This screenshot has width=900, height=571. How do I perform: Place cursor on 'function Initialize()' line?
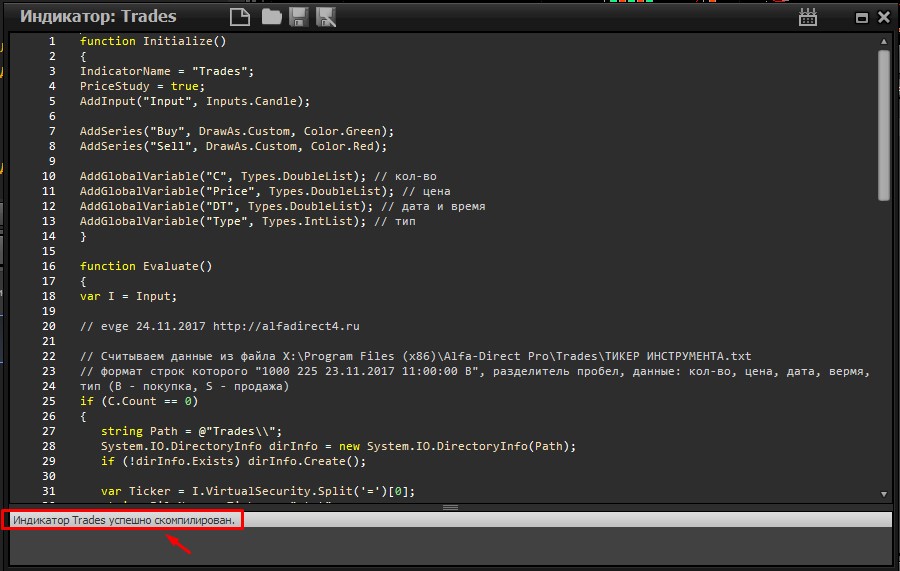(x=153, y=41)
